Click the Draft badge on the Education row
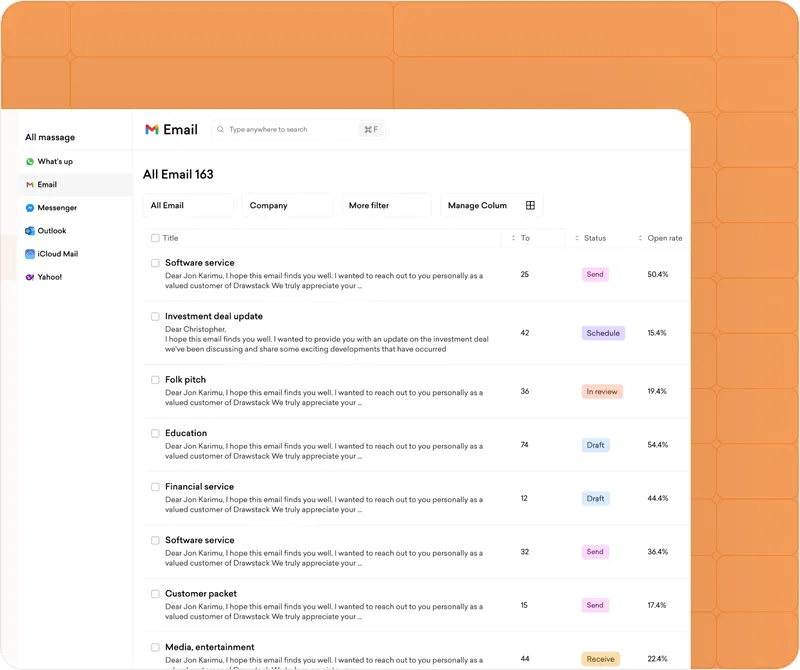The height and width of the screenshot is (670, 800). click(595, 445)
